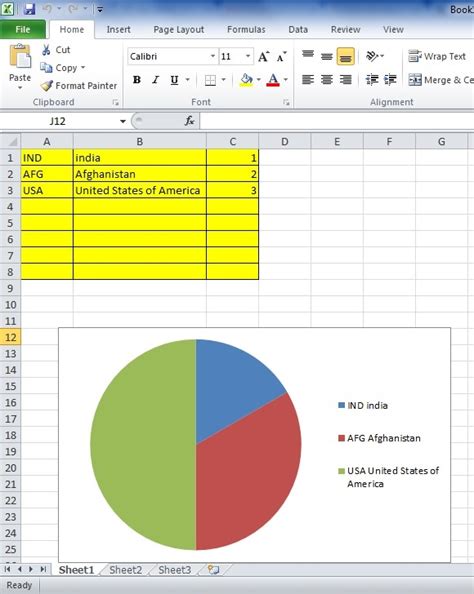The width and height of the screenshot is (474, 594).
Task: Click the formula bar input field
Action: click(336, 121)
